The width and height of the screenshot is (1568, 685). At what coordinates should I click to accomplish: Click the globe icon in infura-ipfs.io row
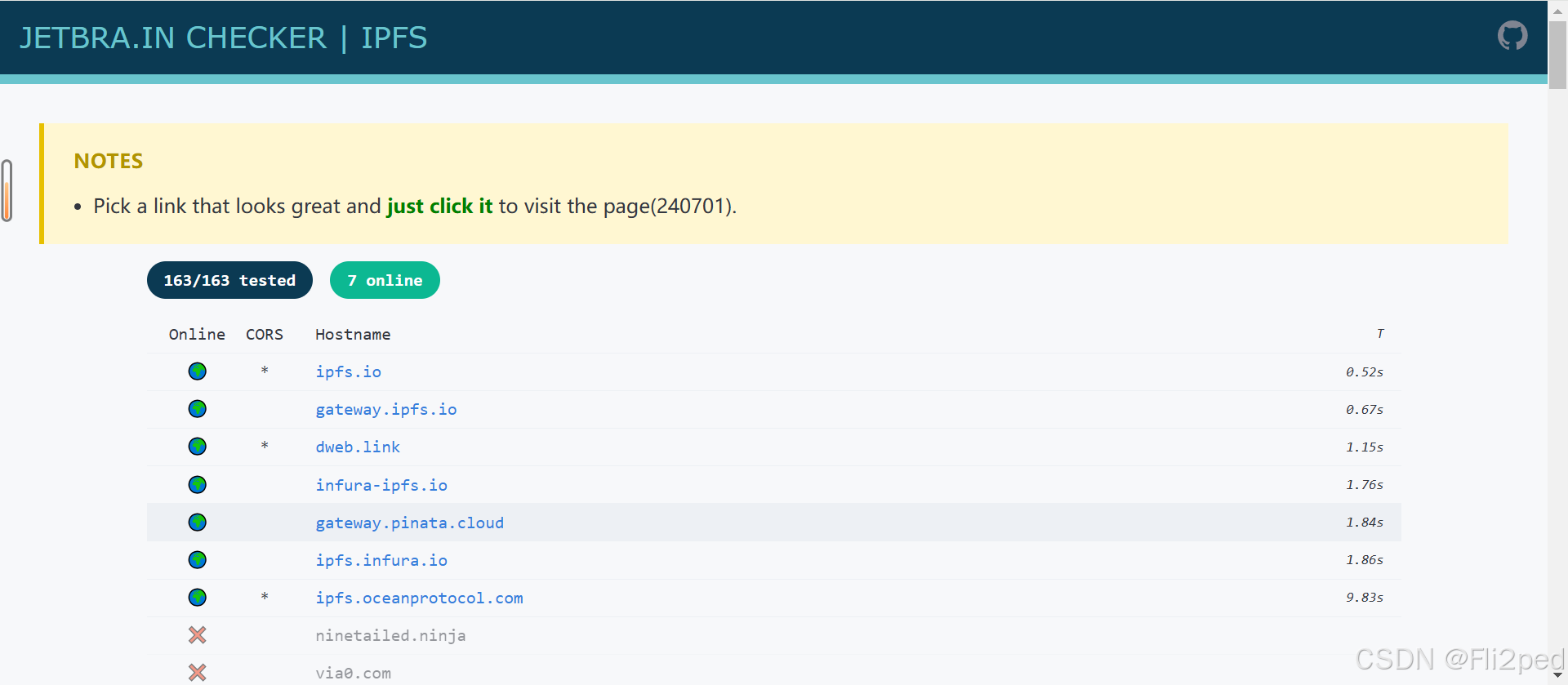click(198, 485)
